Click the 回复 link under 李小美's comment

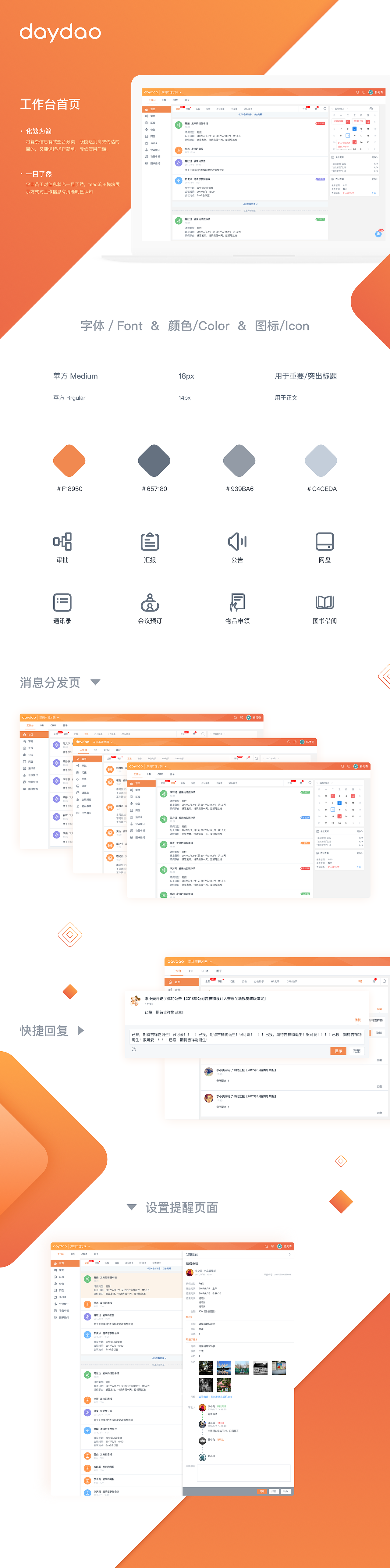point(357,1020)
